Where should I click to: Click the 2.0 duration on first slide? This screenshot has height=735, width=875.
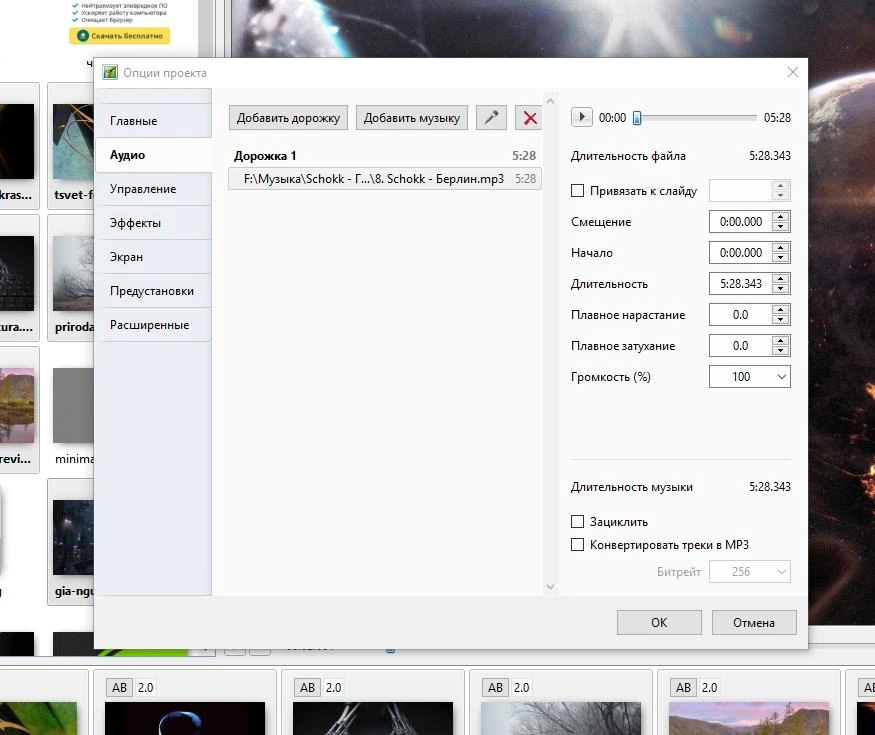pyautogui.click(x=146, y=688)
